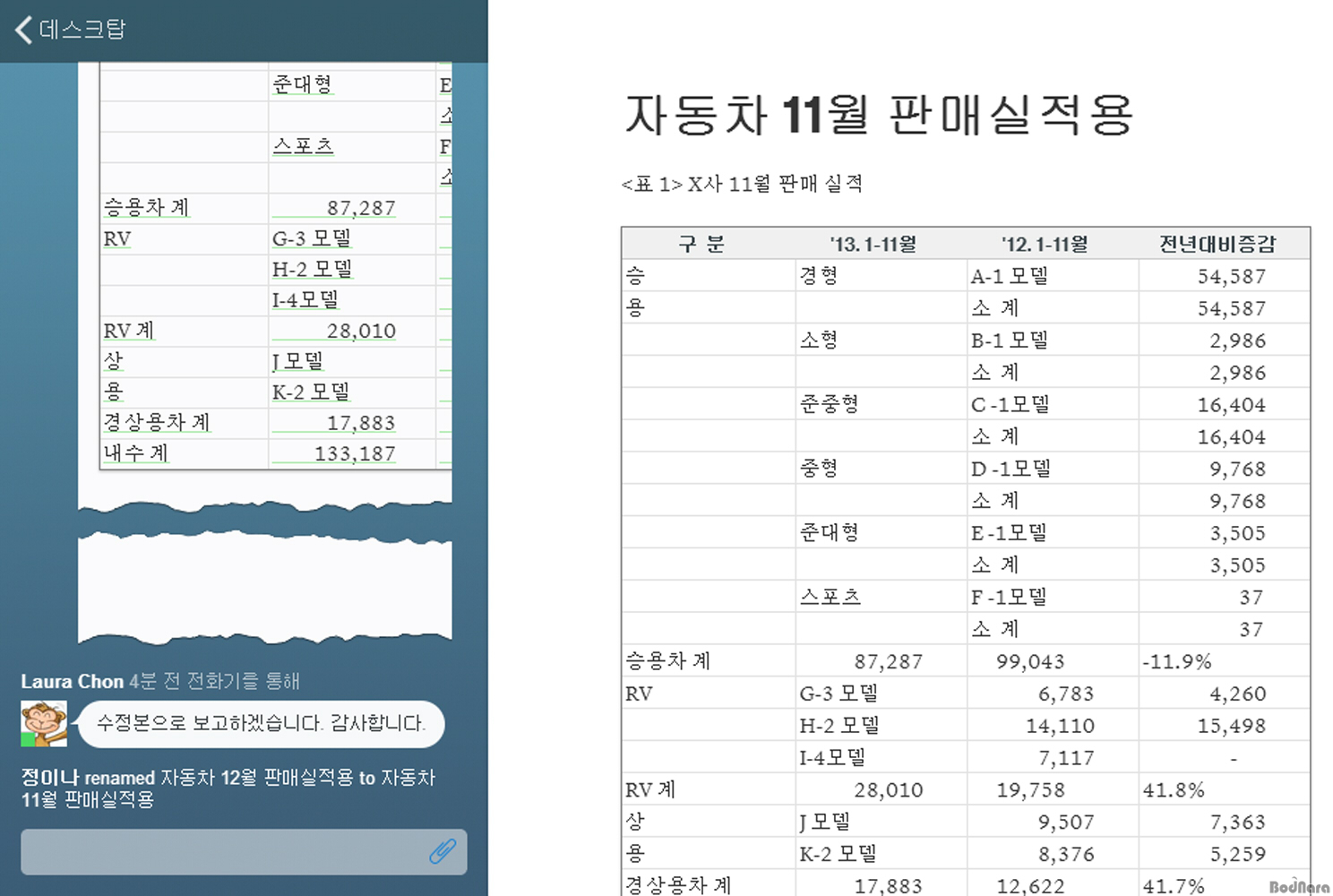Open the torn document preview thumbnail
This screenshot has height=896, width=1333.
pos(265,354)
